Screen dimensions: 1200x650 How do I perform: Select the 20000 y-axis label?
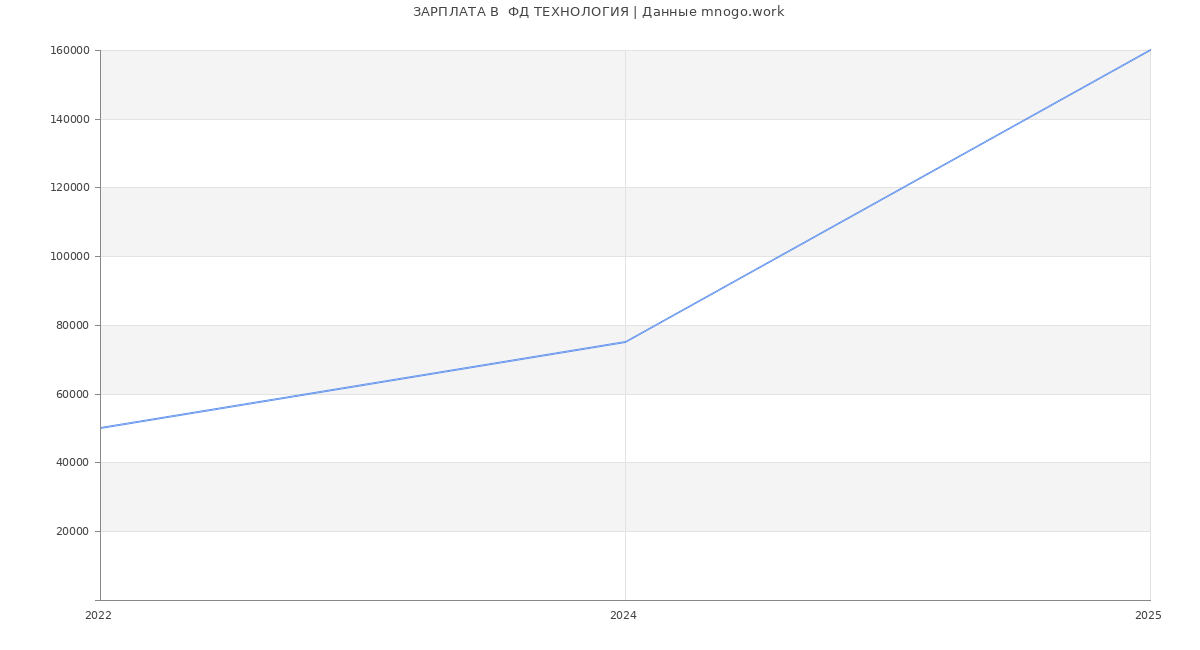(x=74, y=532)
